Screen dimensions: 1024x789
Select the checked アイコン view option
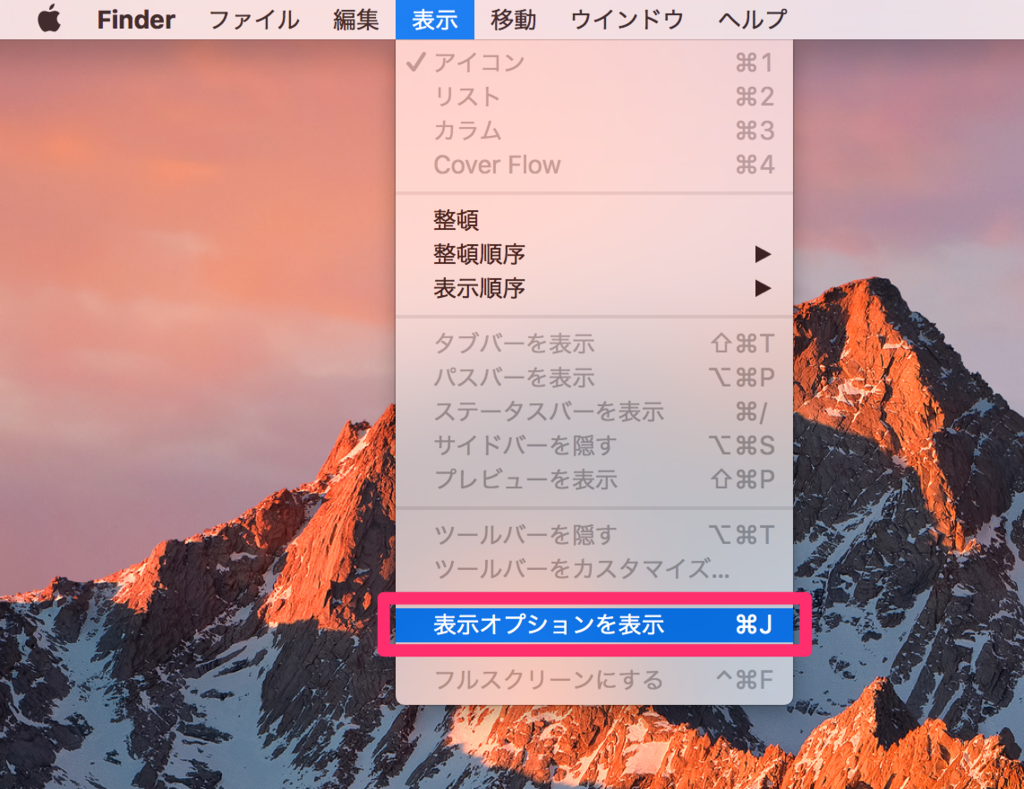click(594, 63)
